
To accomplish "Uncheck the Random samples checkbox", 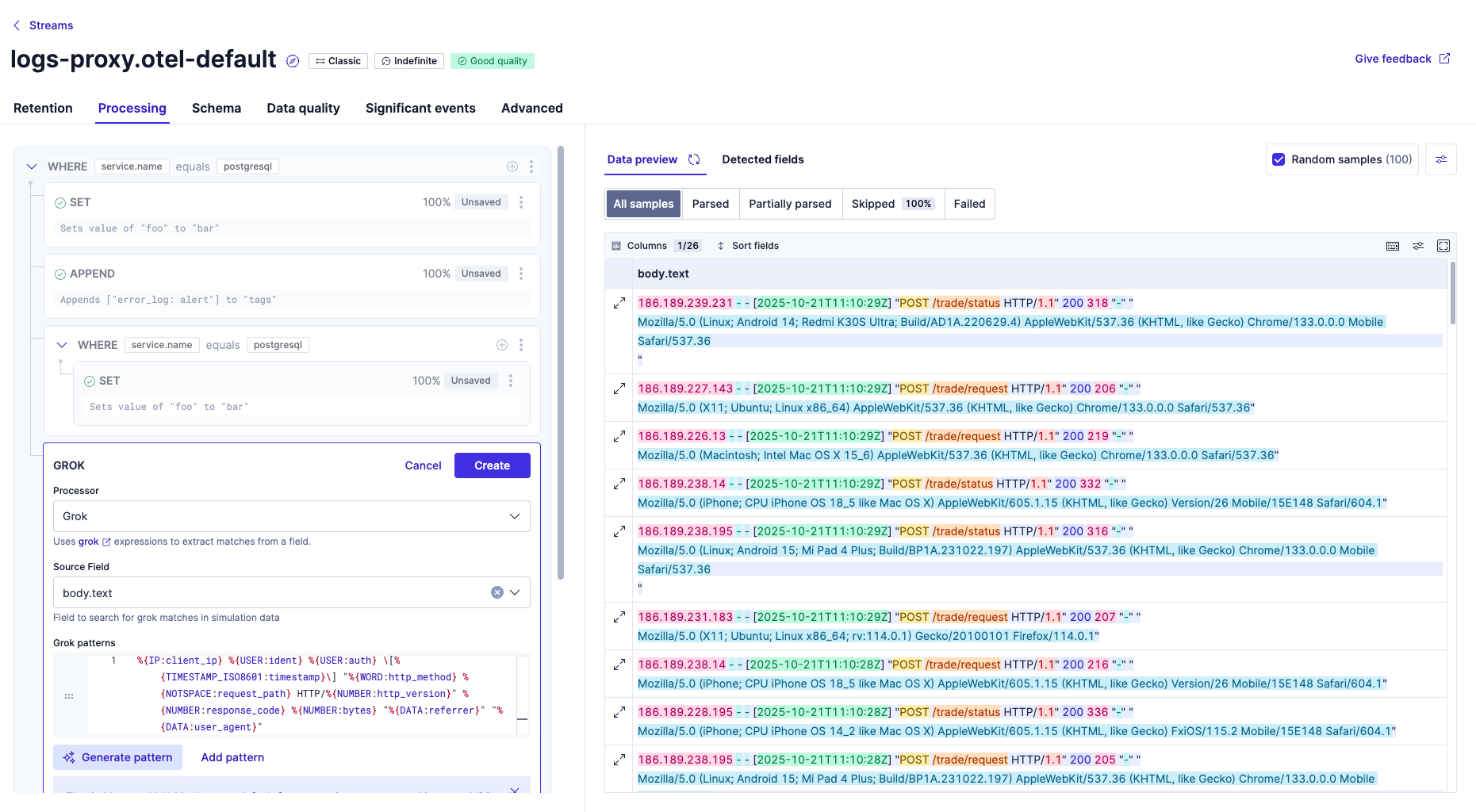I will click(x=1279, y=159).
